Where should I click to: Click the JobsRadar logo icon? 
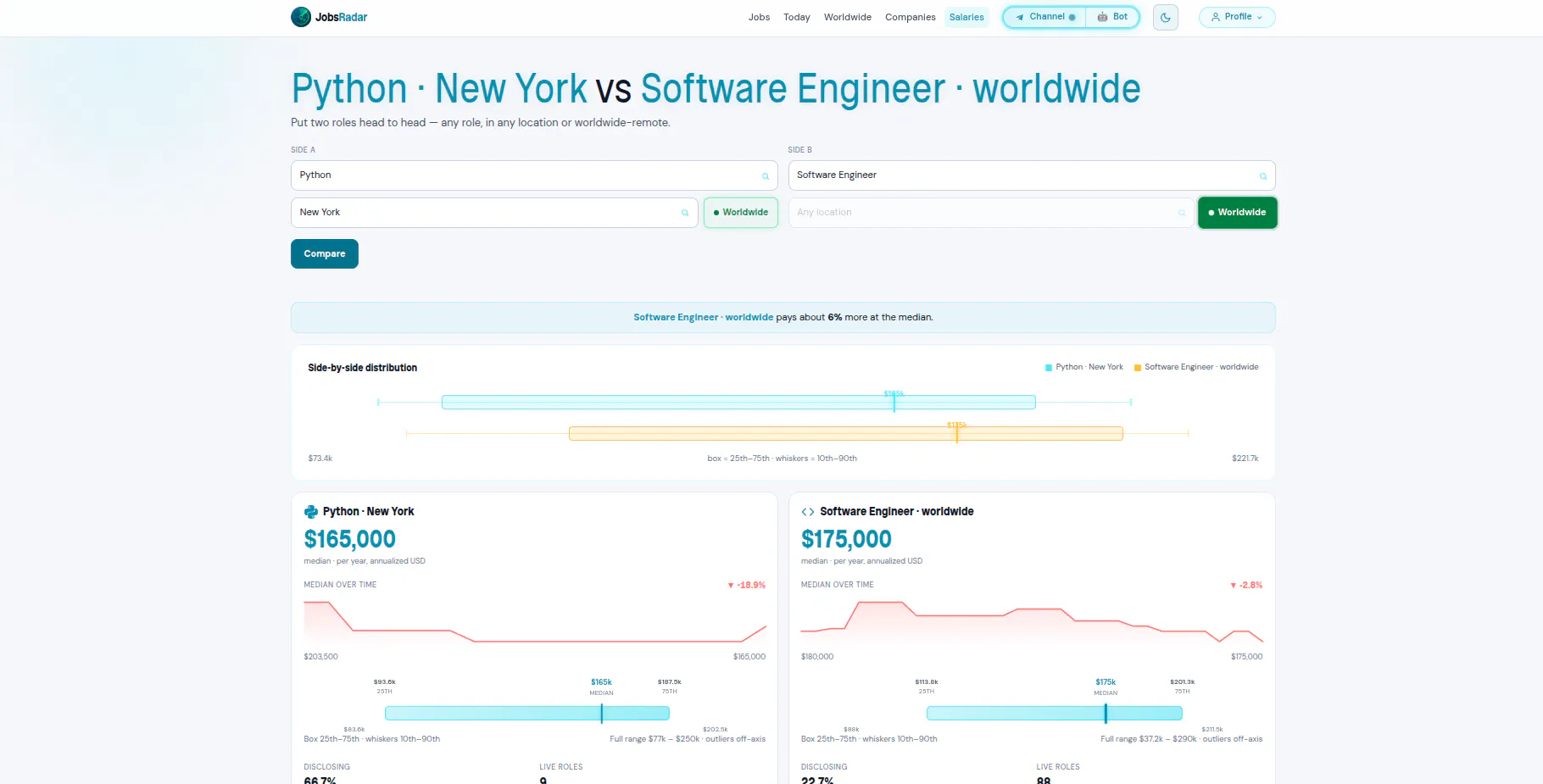click(x=301, y=17)
